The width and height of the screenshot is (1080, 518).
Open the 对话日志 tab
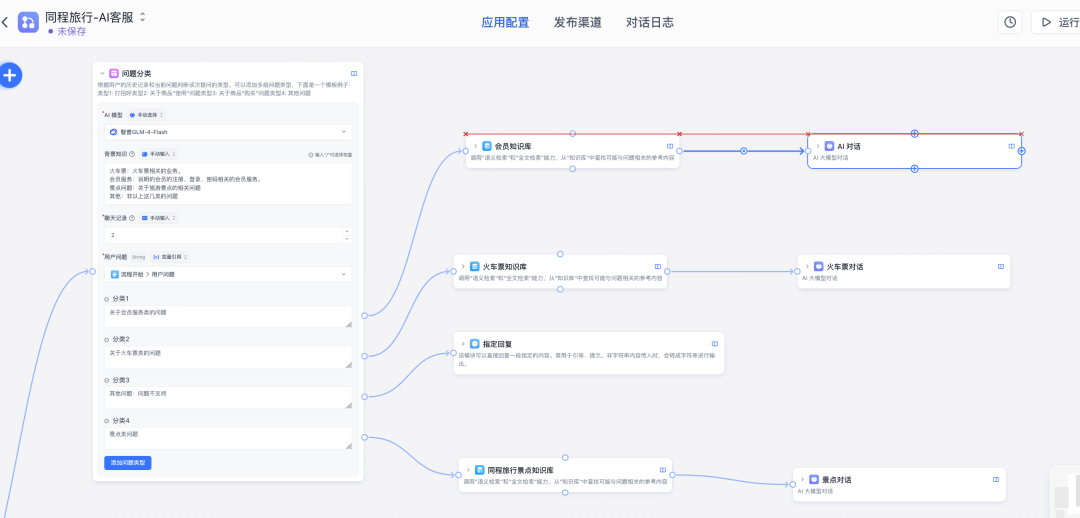650,22
